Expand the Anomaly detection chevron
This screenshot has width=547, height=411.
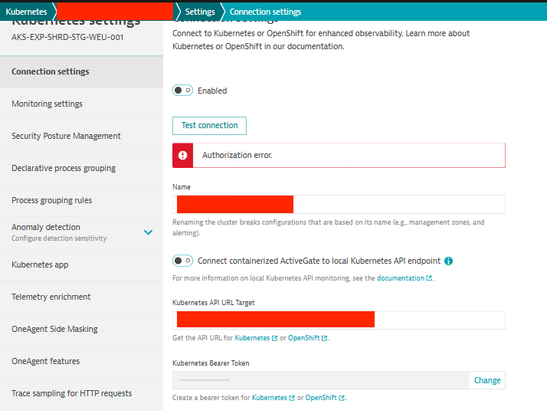click(148, 232)
